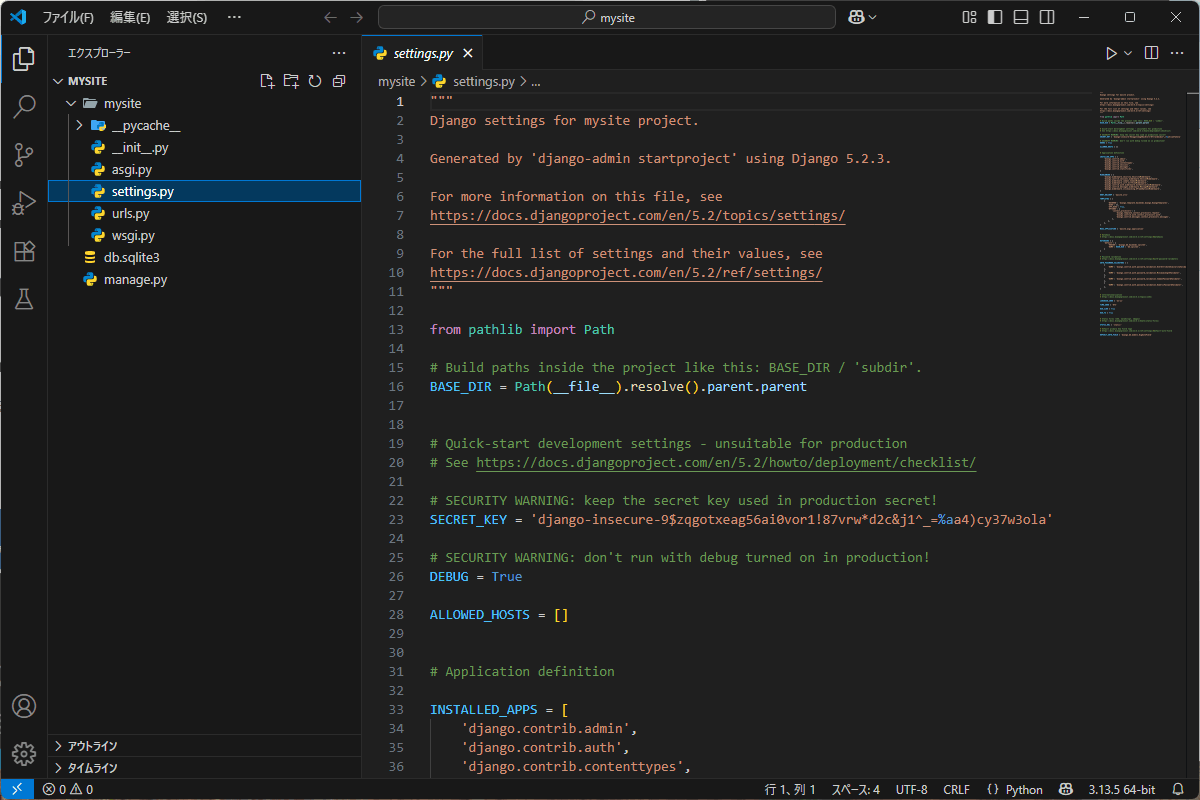The image size is (1200, 800).
Task: Collapse the mysite folder
Action: coord(70,103)
